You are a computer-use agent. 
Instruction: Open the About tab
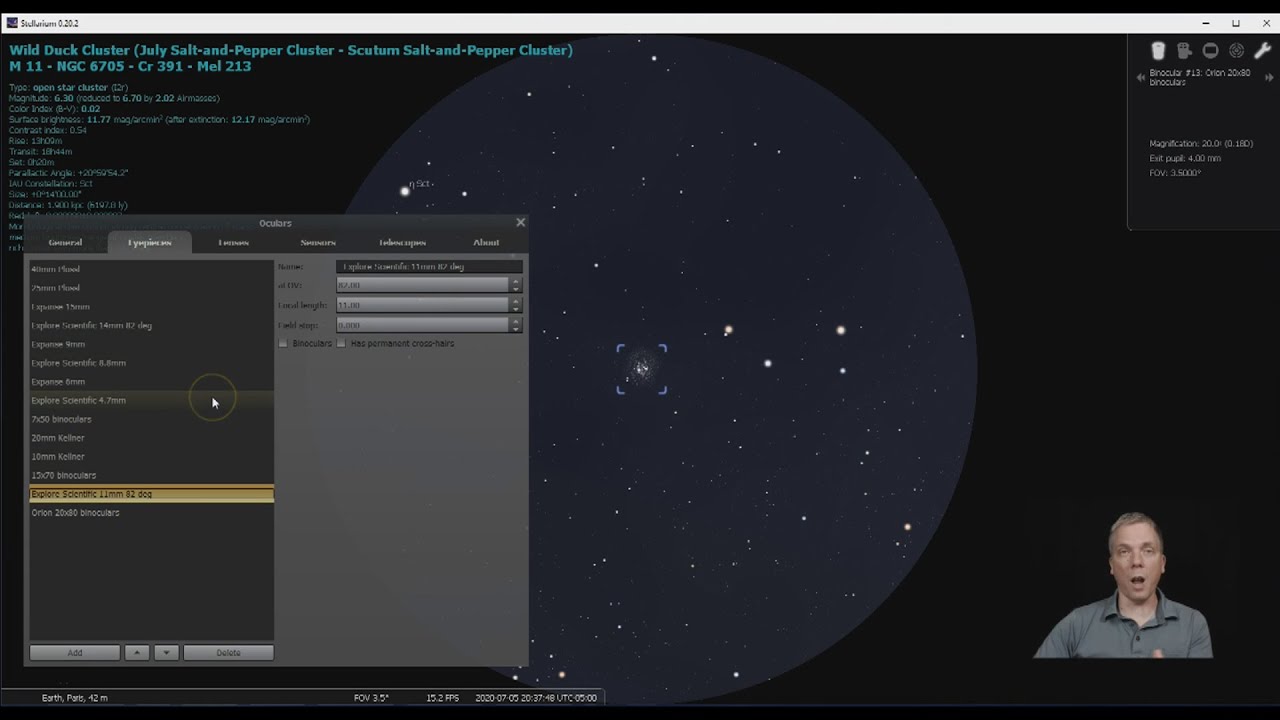click(x=486, y=242)
